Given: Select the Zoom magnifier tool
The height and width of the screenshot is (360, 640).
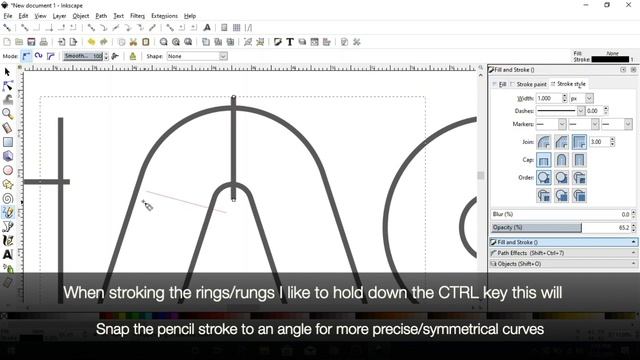Looking at the screenshot, I should click(x=7, y=114).
